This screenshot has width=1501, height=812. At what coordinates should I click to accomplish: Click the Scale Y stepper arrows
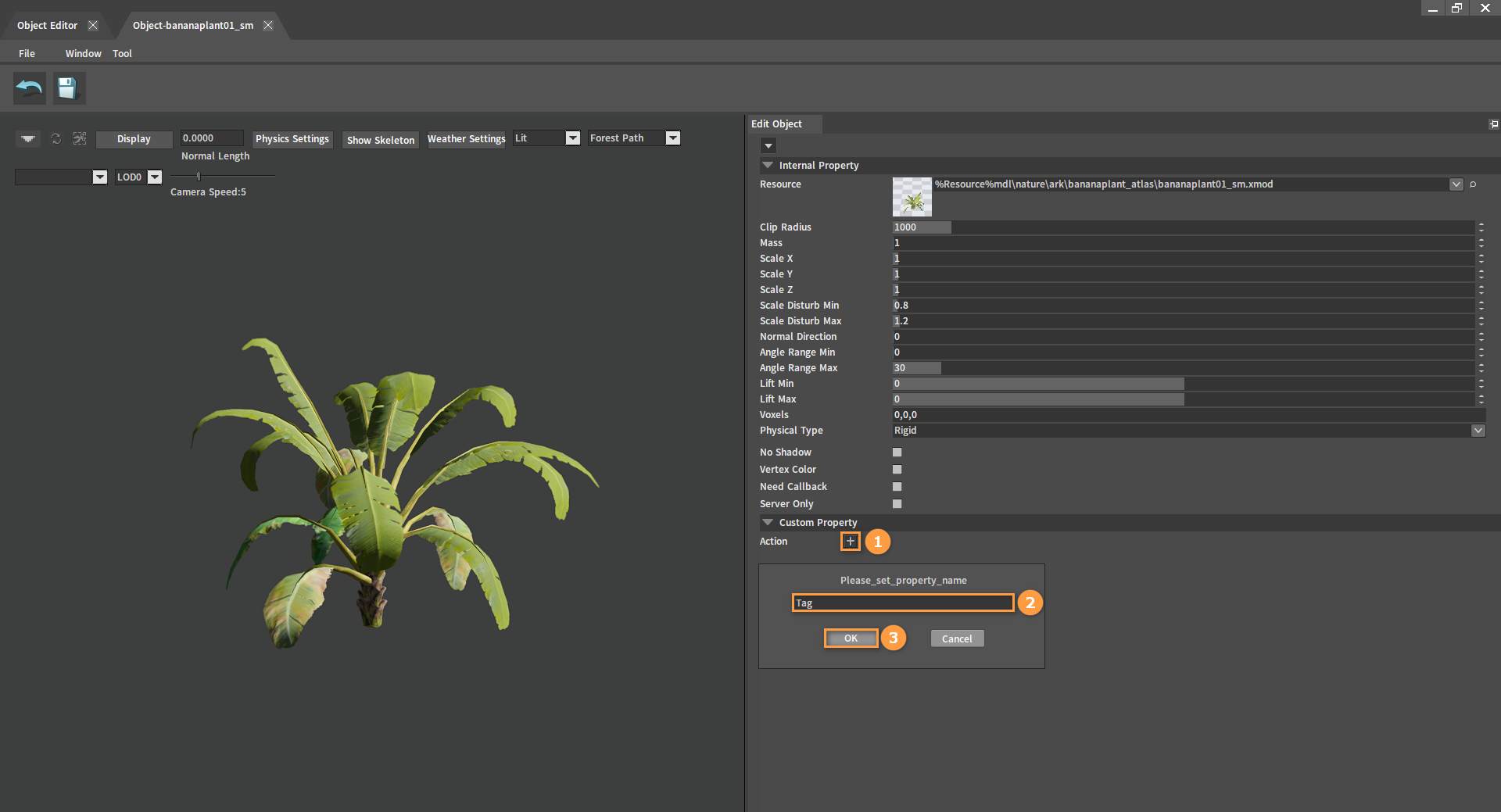(x=1481, y=274)
